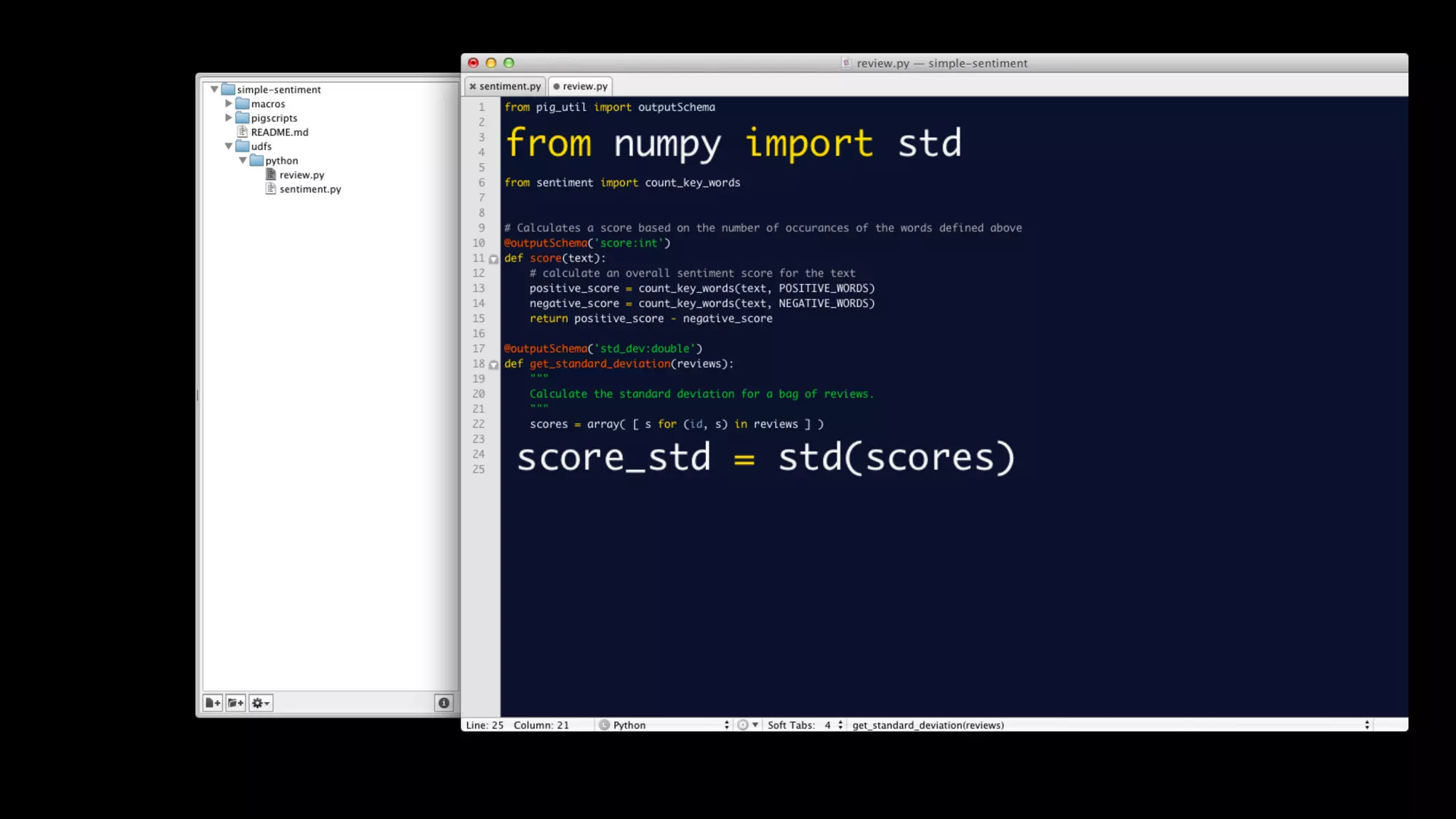Click the new file button in project drawer

[213, 703]
